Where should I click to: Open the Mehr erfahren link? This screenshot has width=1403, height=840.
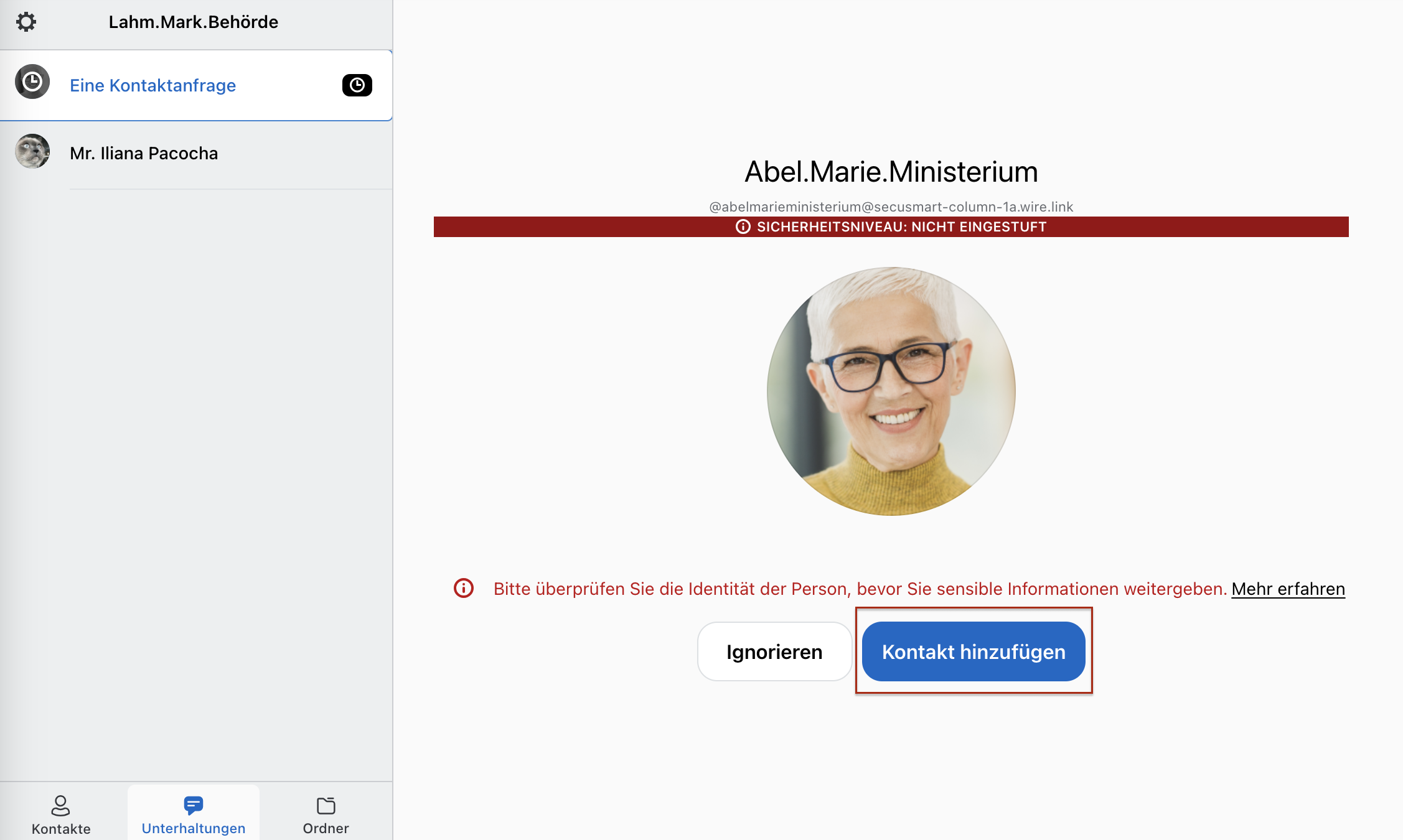tap(1288, 589)
